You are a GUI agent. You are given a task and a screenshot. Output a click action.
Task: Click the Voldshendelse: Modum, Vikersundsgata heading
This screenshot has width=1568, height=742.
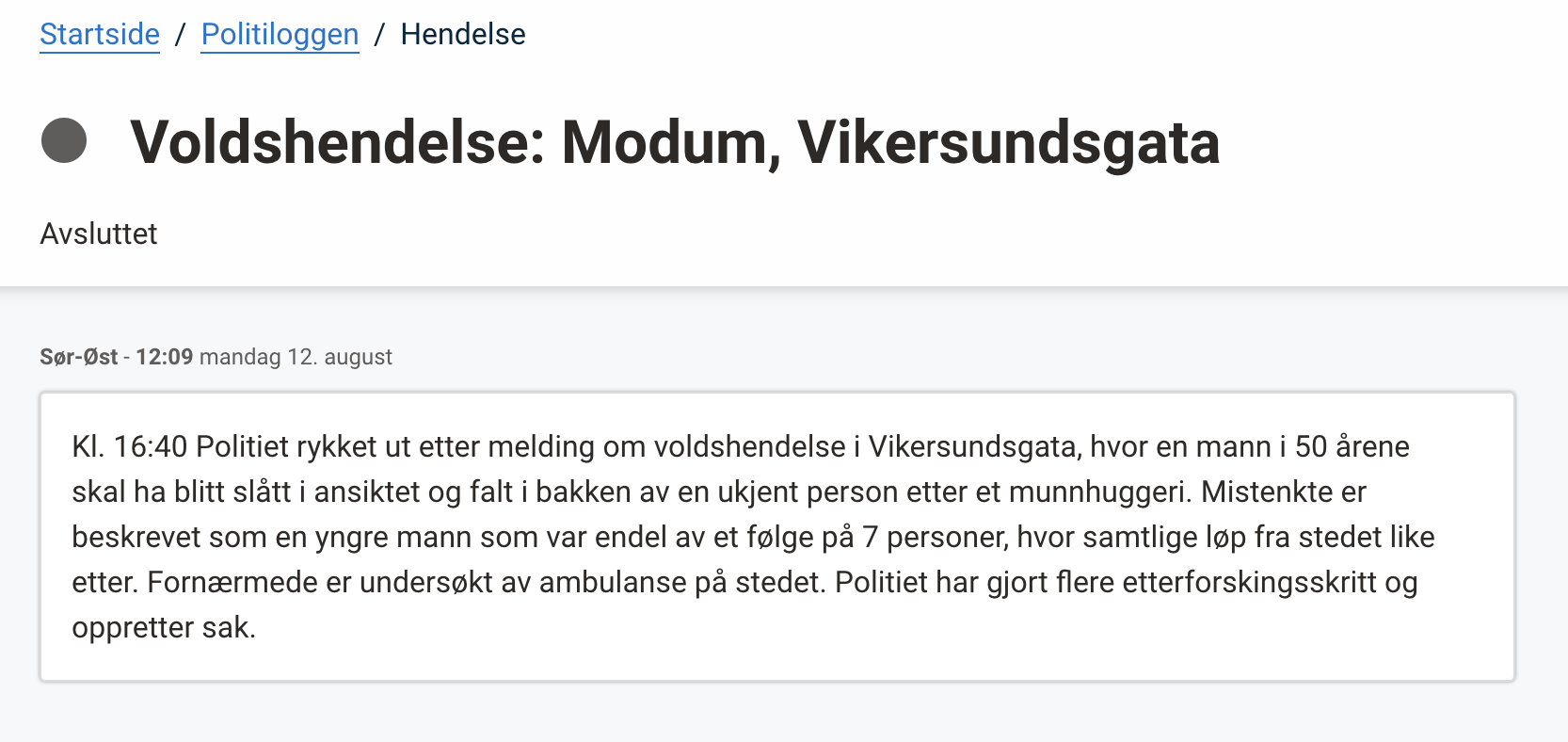[x=674, y=143]
